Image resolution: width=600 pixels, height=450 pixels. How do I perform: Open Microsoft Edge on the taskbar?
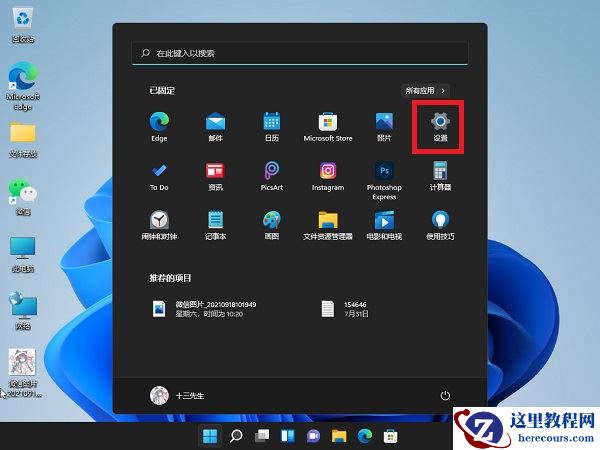click(x=365, y=436)
